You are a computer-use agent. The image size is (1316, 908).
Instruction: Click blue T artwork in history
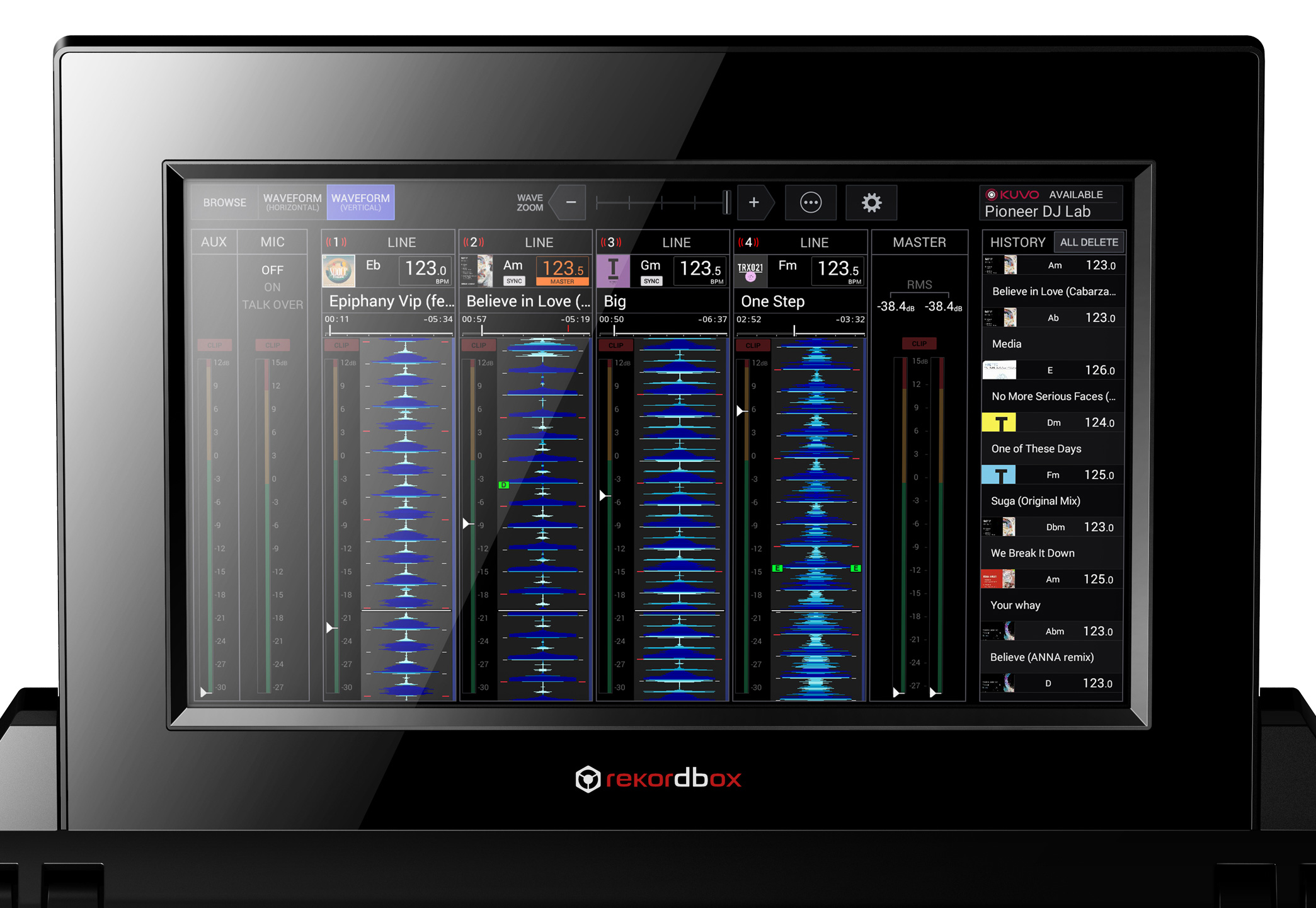(999, 474)
